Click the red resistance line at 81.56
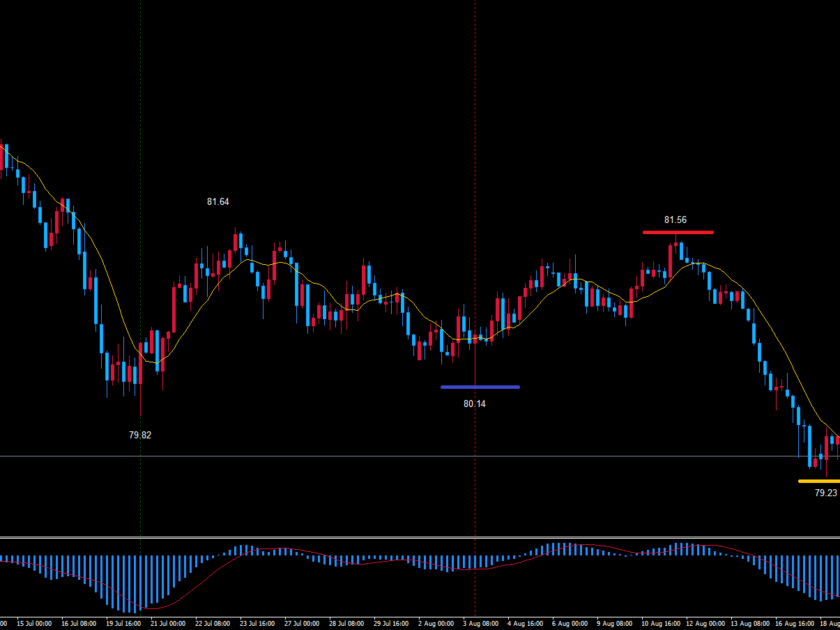The image size is (840, 630). 678,232
